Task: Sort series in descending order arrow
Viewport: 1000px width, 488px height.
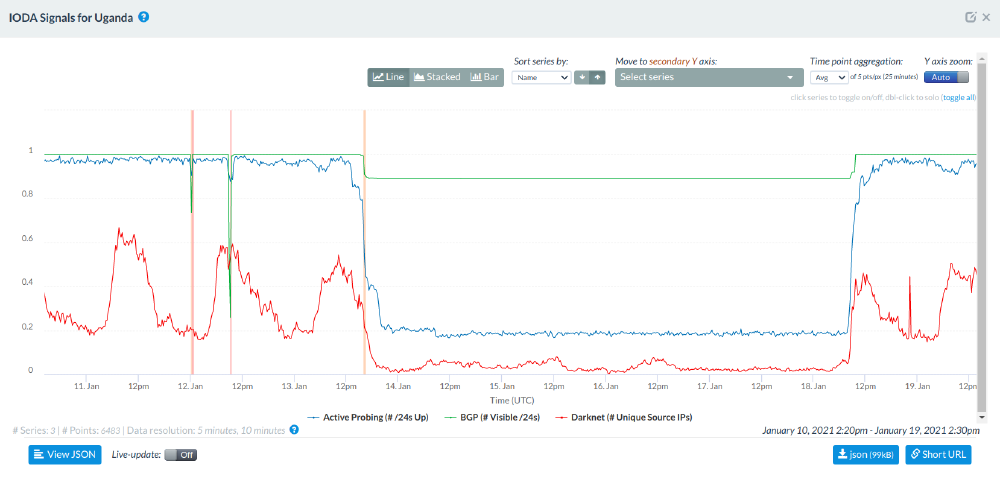Action: [582, 77]
